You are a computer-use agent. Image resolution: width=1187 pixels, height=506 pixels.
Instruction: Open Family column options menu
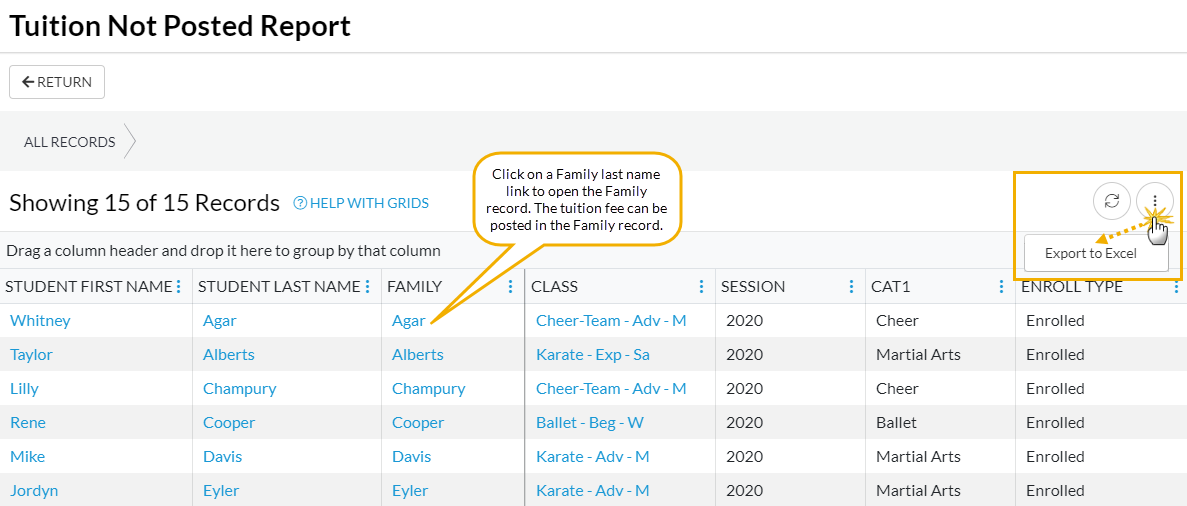tap(510, 287)
